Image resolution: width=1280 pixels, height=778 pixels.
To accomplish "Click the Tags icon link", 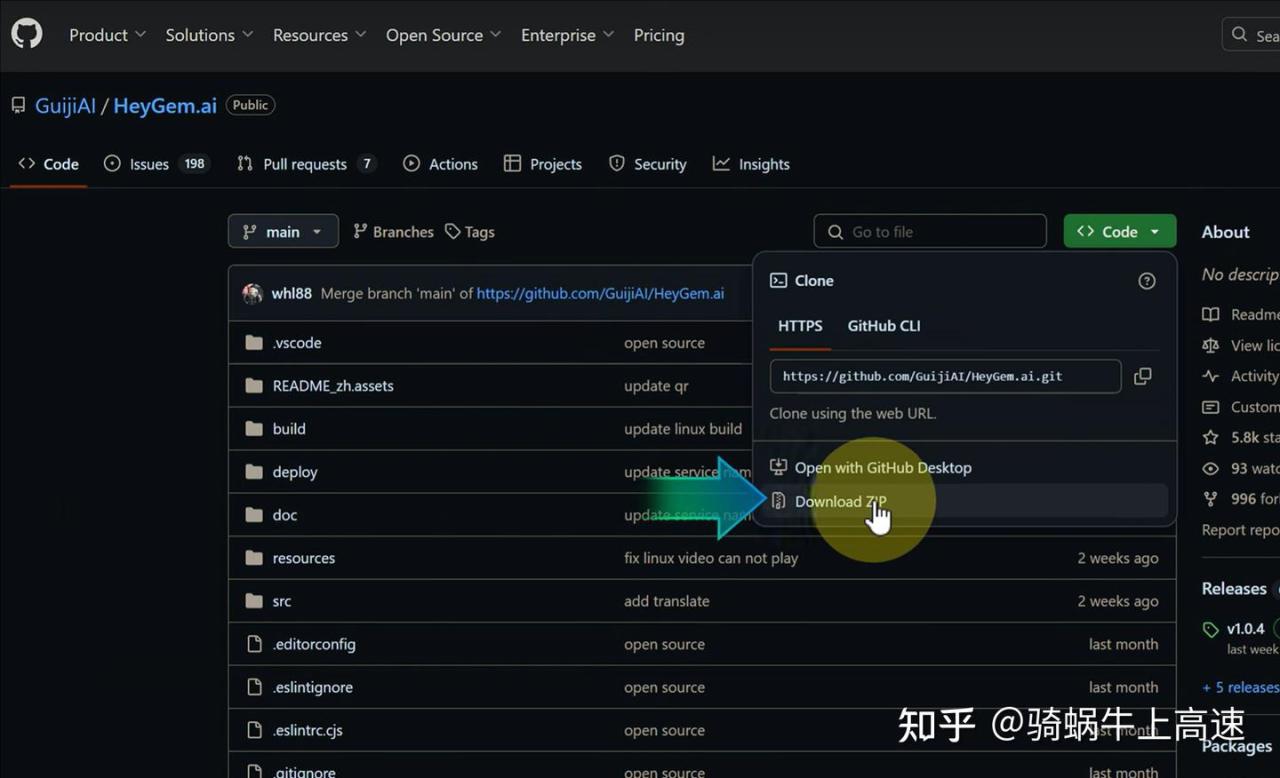I will click(x=469, y=231).
